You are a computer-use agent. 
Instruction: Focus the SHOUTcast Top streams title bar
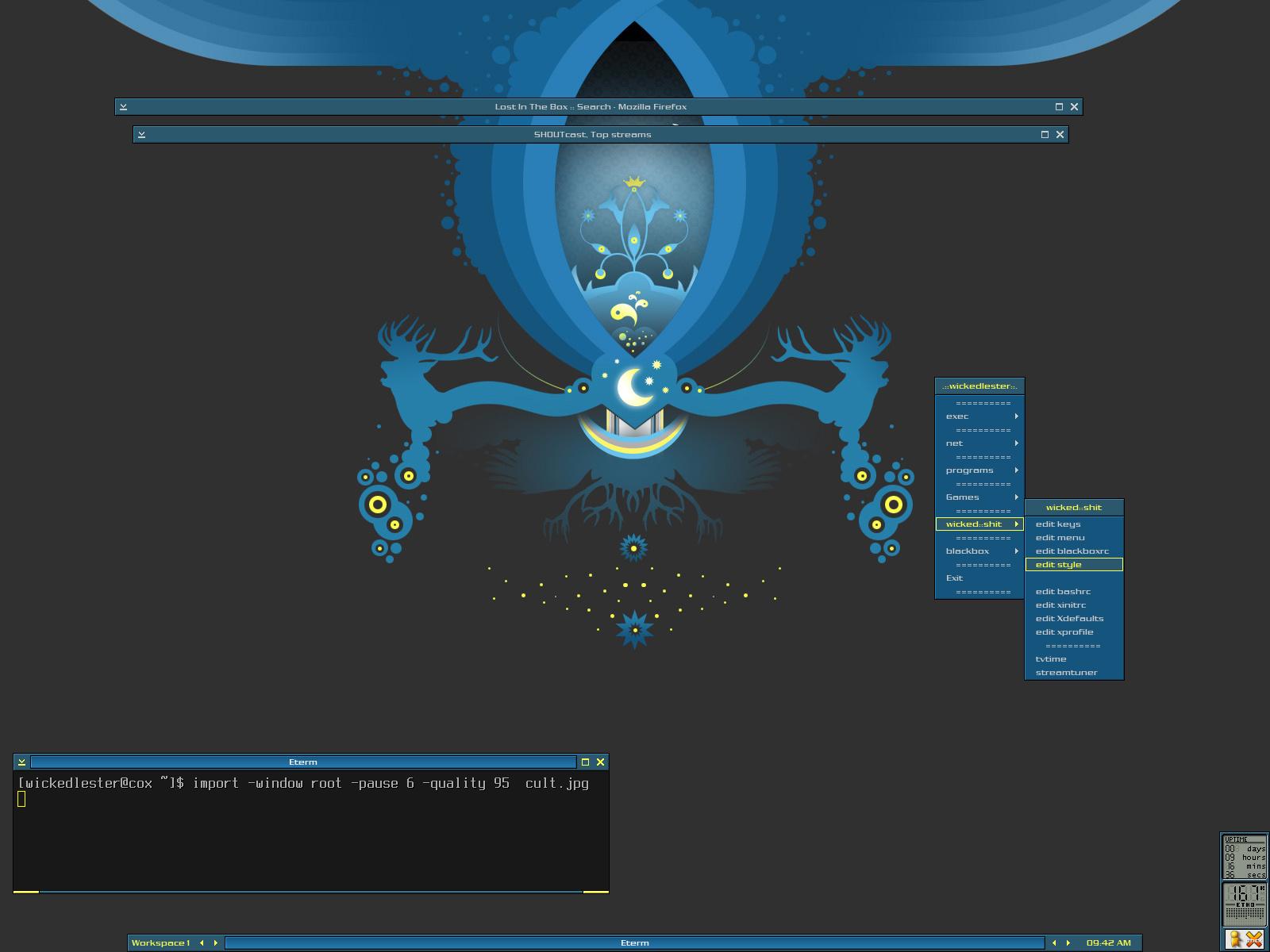[x=592, y=135]
